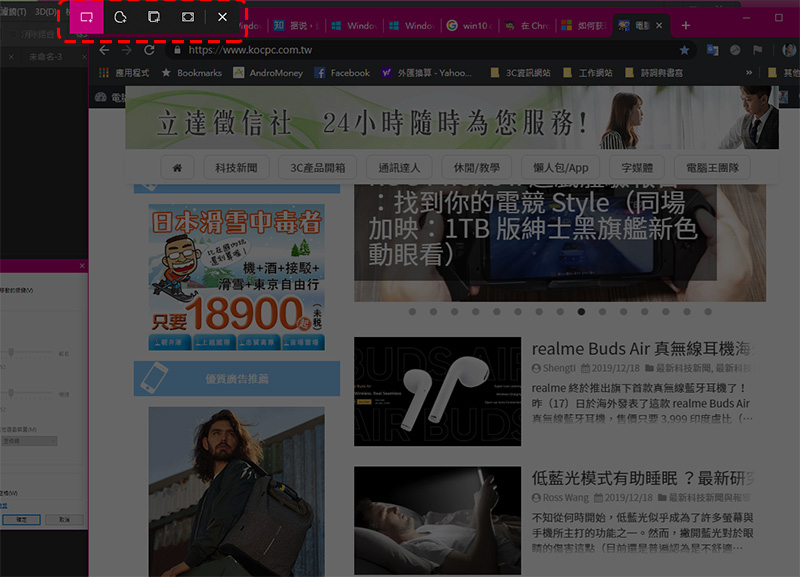Expand the bookmarks overflow chevron
800x577 pixels.
(x=749, y=73)
